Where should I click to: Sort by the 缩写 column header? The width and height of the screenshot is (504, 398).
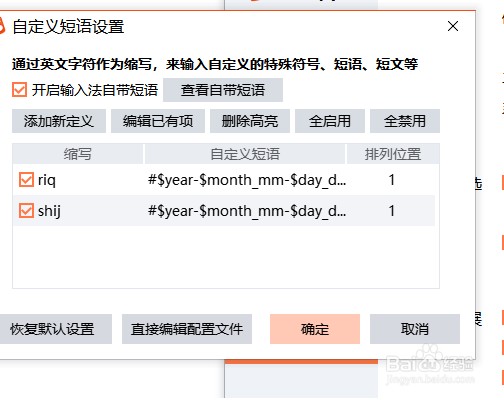coord(78,154)
